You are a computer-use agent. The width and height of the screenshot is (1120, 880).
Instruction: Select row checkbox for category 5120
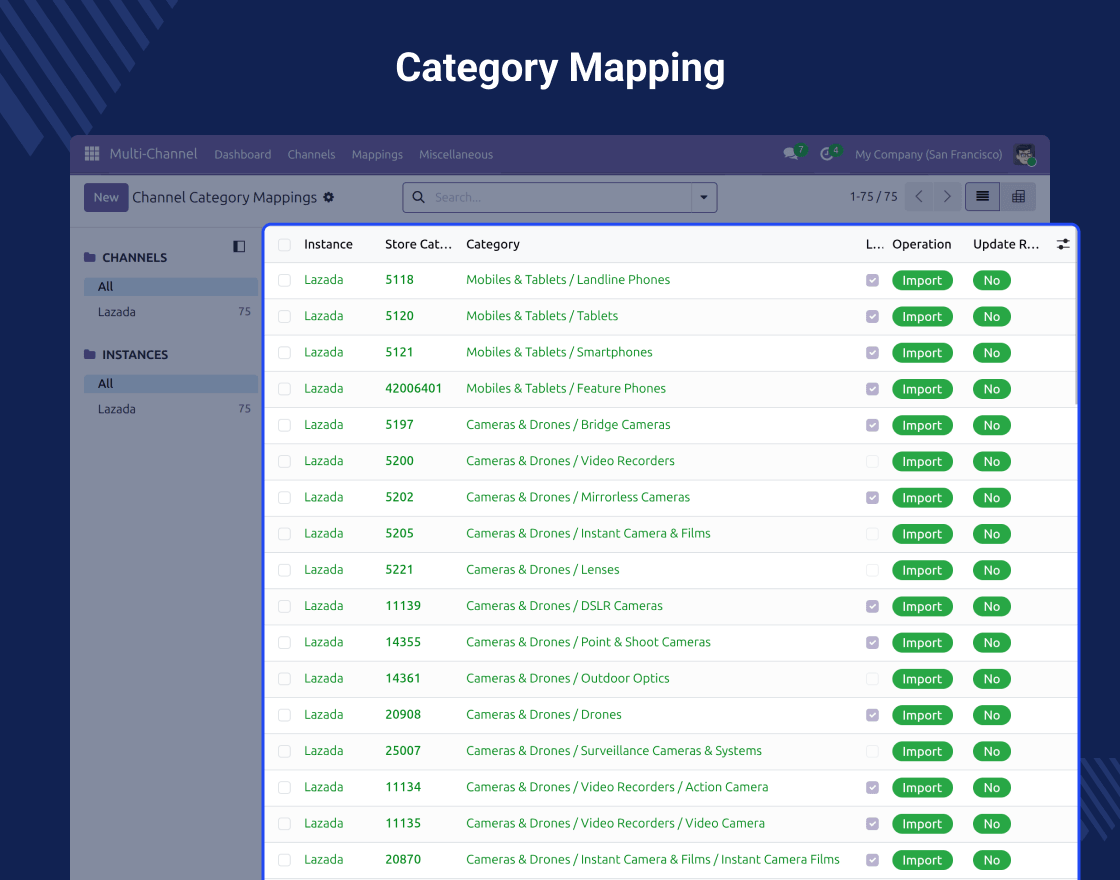284,316
